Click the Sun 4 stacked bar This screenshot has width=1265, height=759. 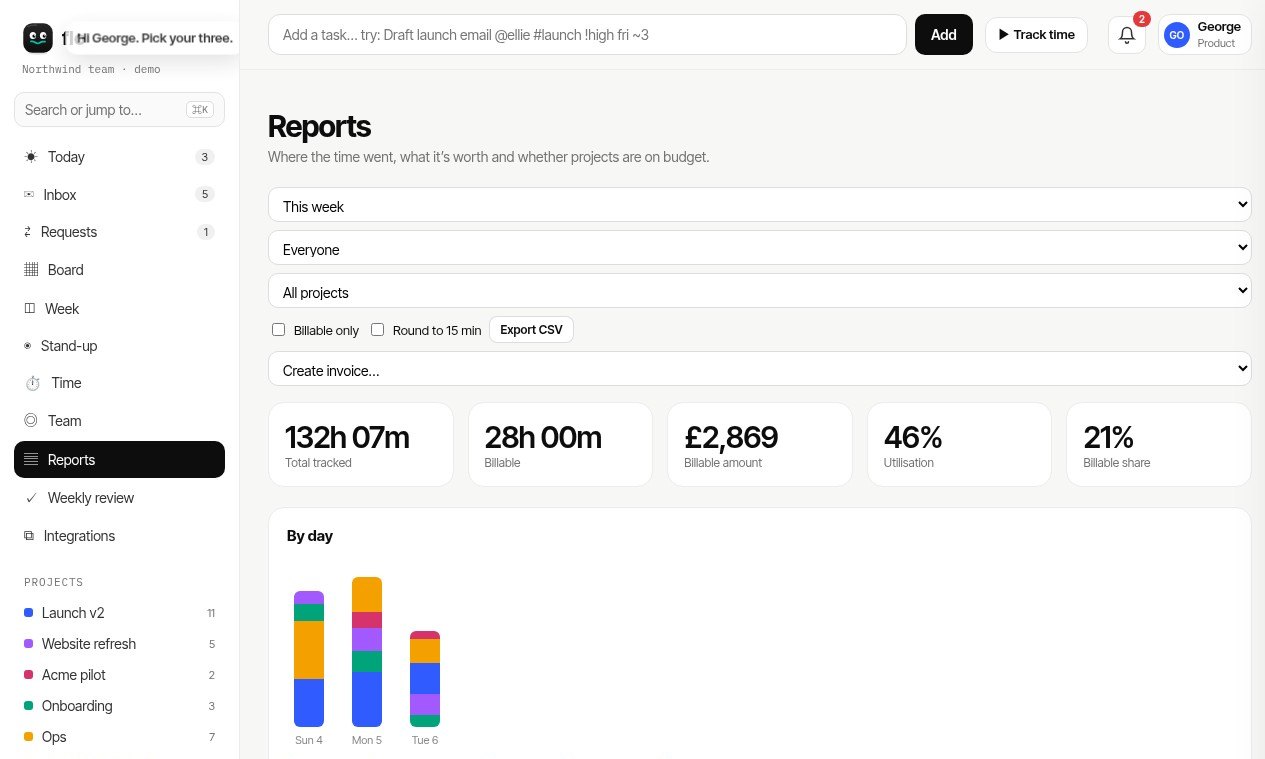coord(309,659)
